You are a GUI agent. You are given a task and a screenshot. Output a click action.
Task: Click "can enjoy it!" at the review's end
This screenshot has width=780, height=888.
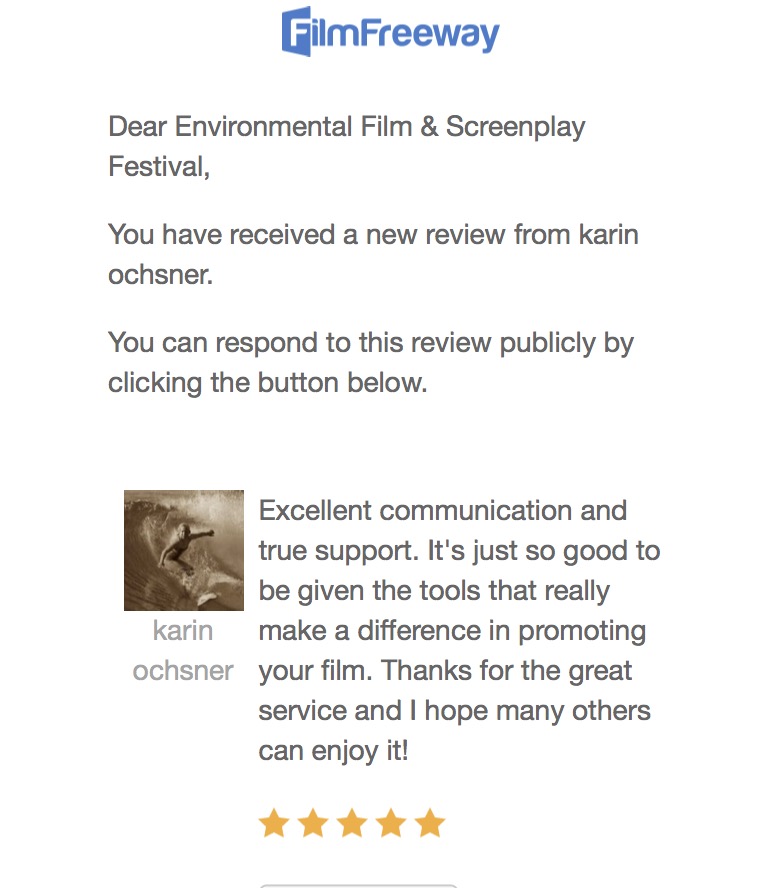tap(334, 751)
